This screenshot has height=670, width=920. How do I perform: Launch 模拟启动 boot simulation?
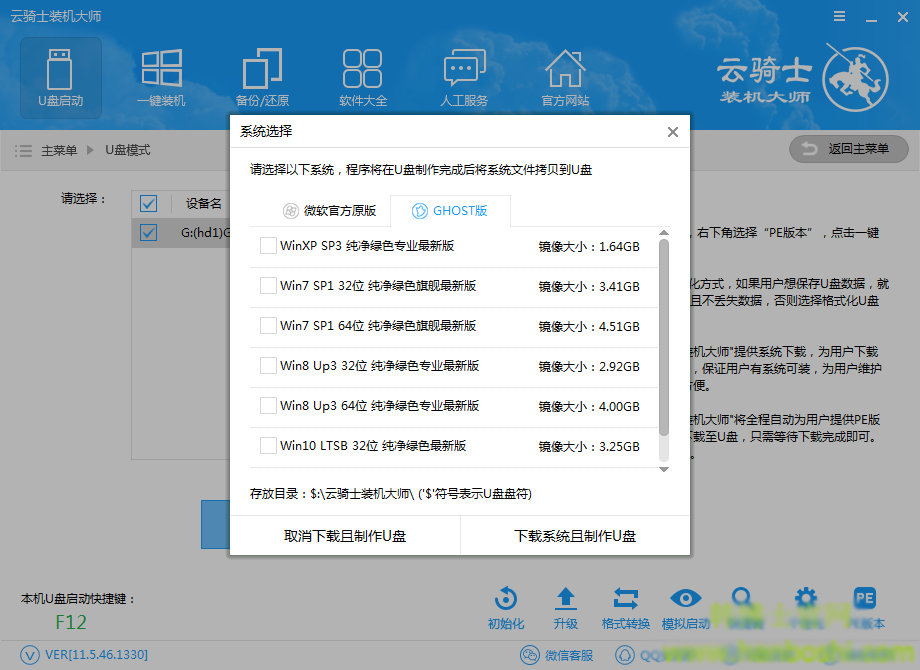pos(686,605)
